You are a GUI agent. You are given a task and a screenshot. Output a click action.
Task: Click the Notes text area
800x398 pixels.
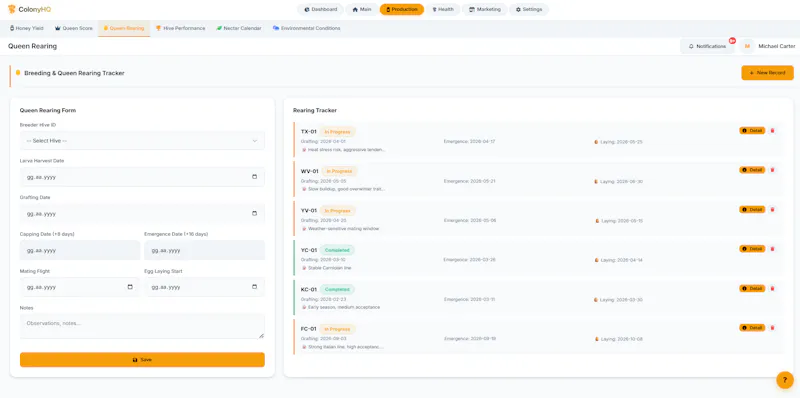pyautogui.click(x=142, y=326)
